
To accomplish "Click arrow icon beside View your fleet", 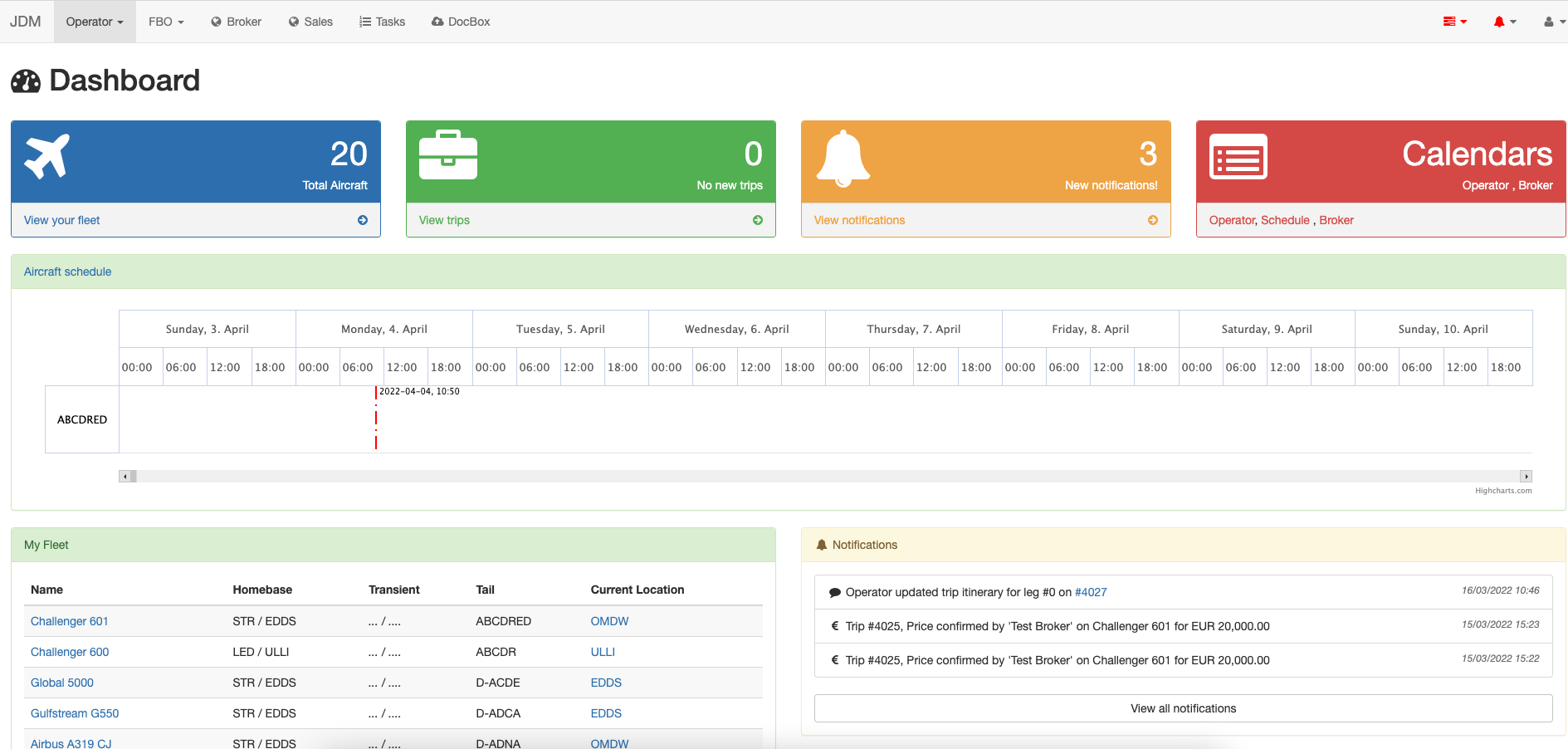I will (363, 220).
